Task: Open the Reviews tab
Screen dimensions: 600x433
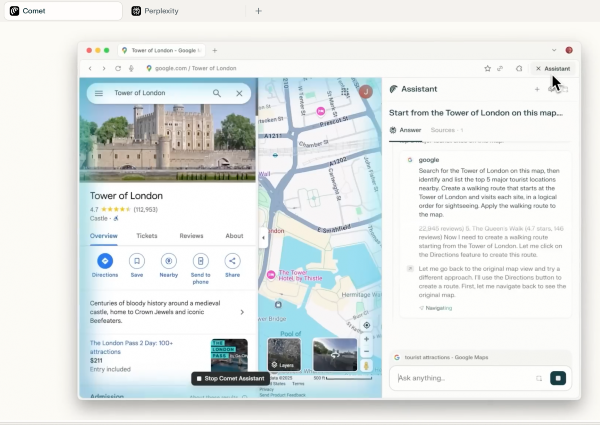Action: (191, 236)
